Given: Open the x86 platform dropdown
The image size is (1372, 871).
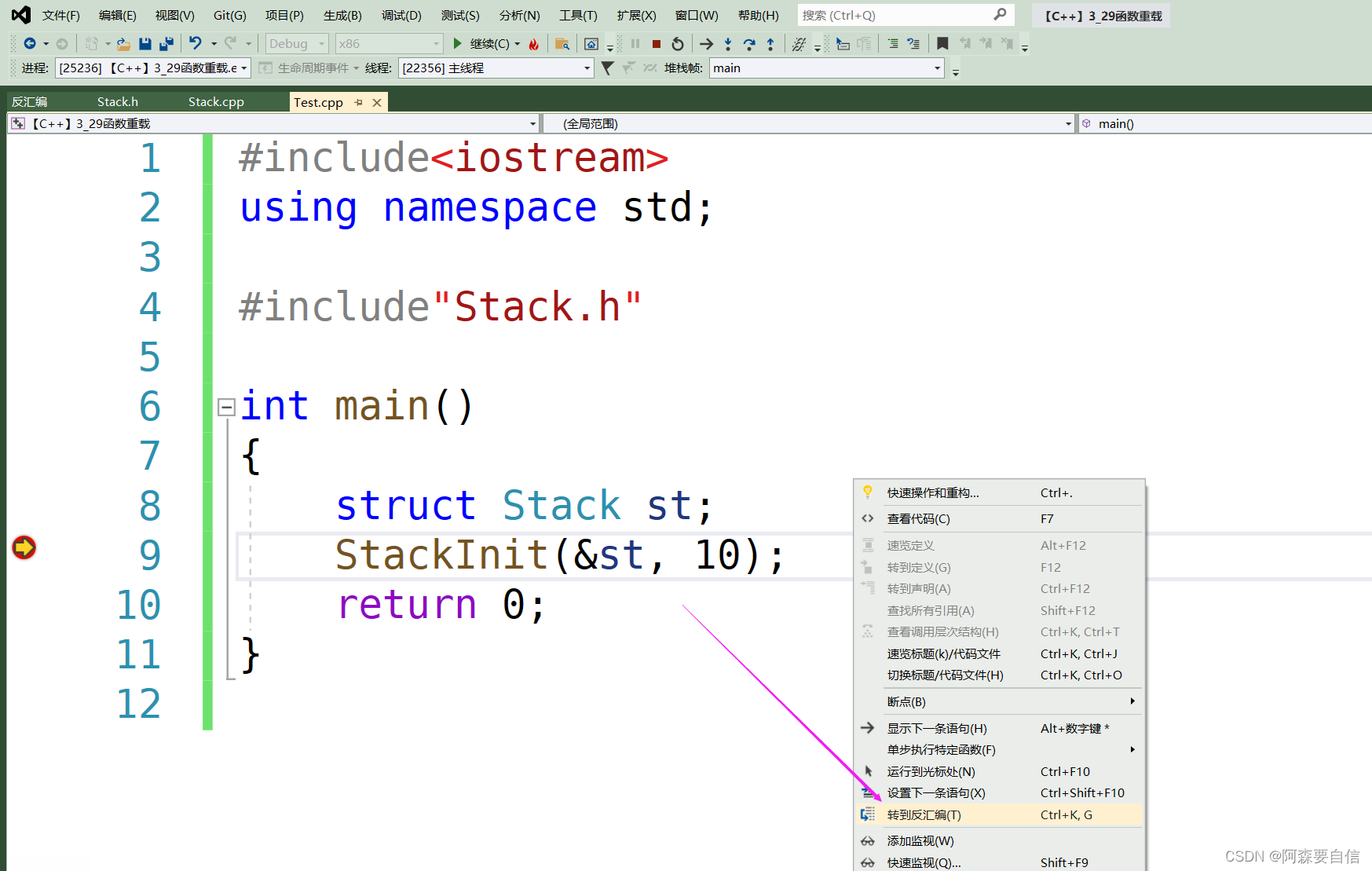Looking at the screenshot, I should [x=389, y=44].
